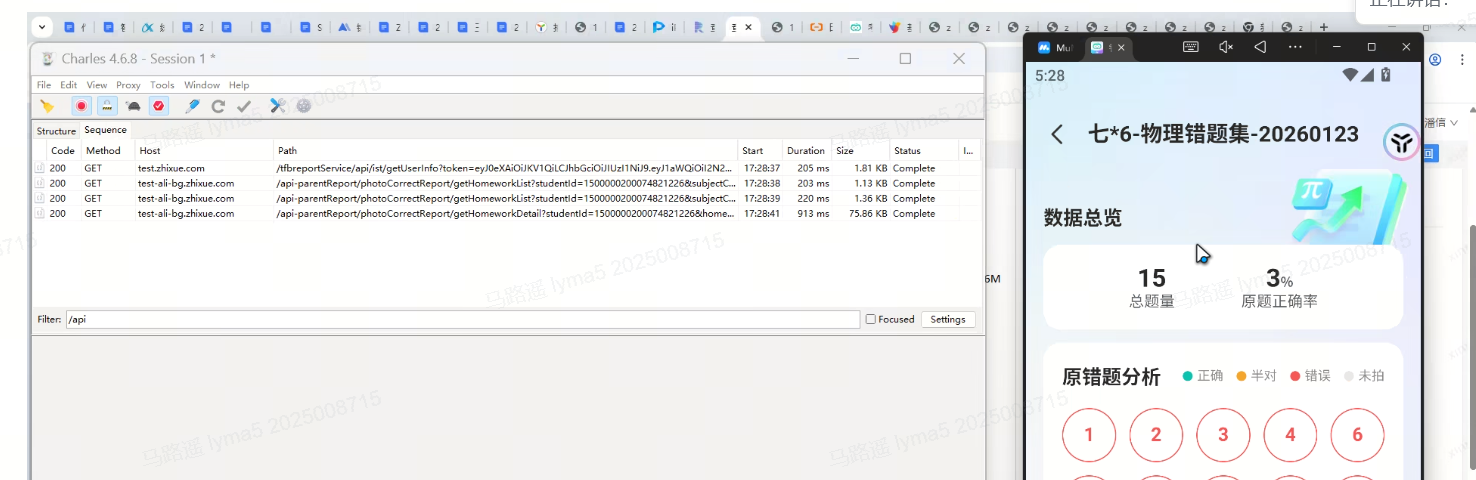Viewport: 1476px width, 480px height.
Task: Click the Repeat refresh arrow icon
Action: coord(218,105)
